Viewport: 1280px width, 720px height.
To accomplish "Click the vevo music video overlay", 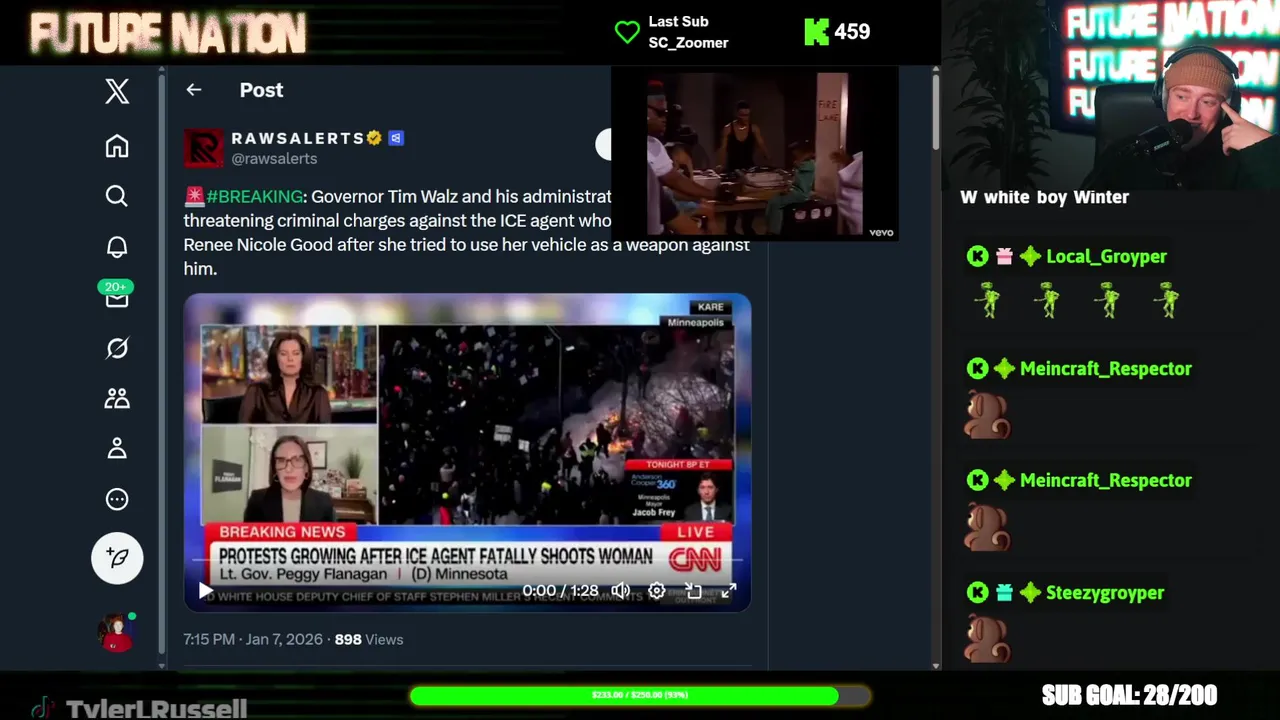I will click(755, 154).
